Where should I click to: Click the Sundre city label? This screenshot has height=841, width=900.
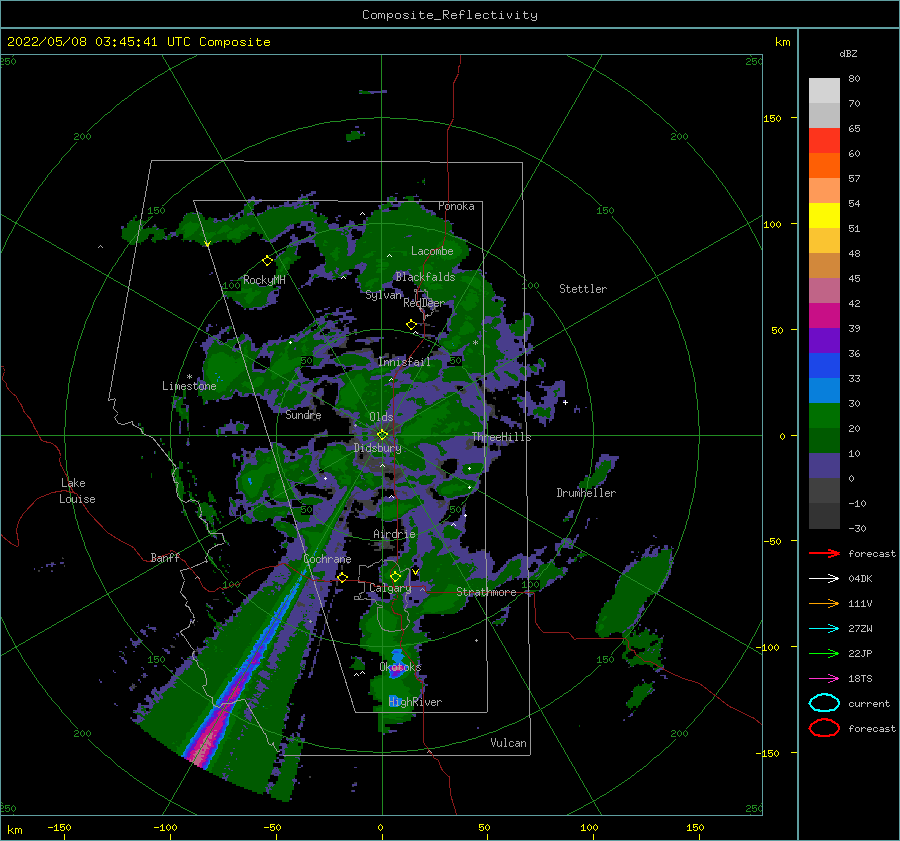click(304, 414)
